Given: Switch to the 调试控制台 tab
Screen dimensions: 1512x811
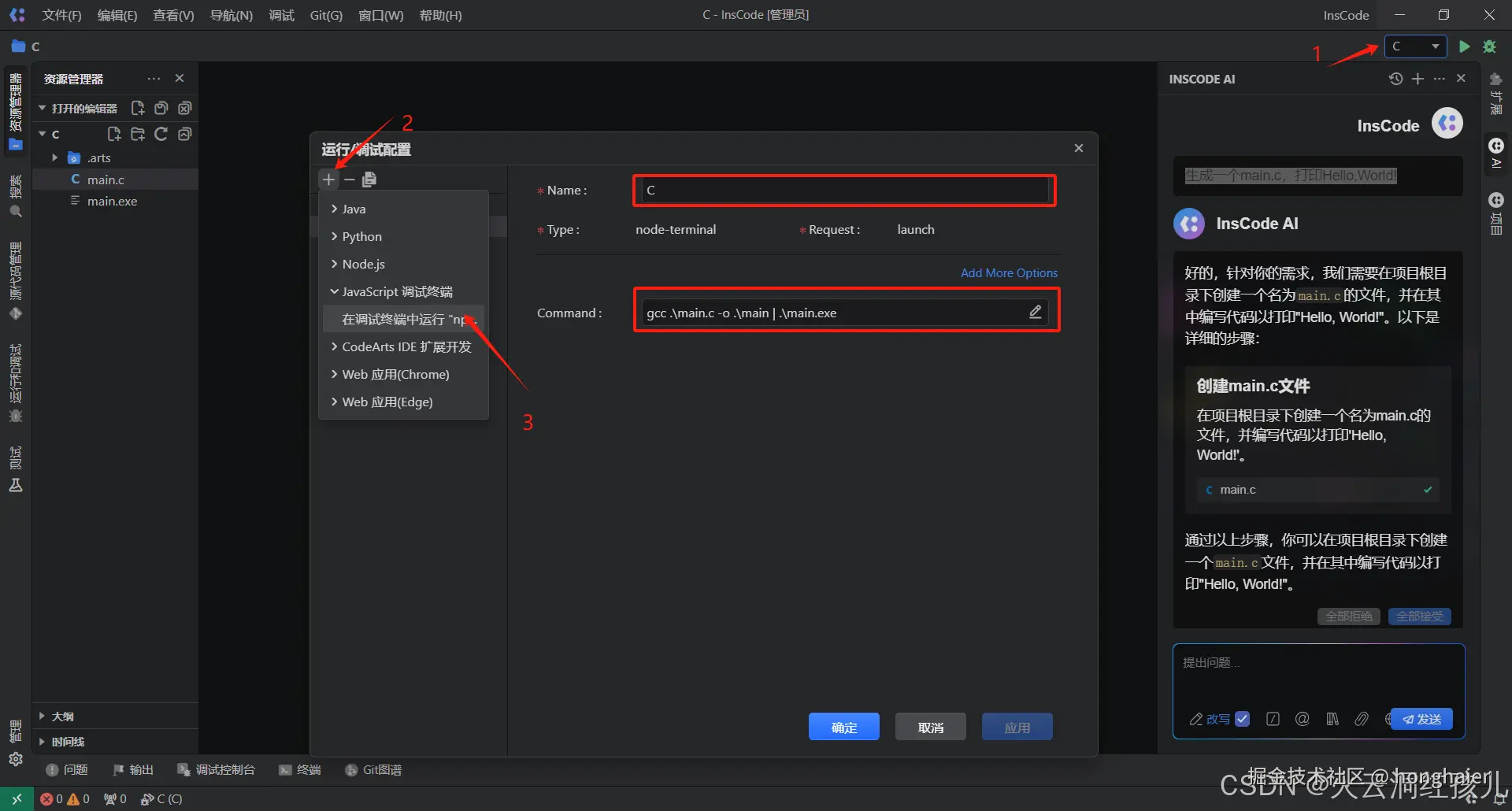Looking at the screenshot, I should [x=217, y=770].
